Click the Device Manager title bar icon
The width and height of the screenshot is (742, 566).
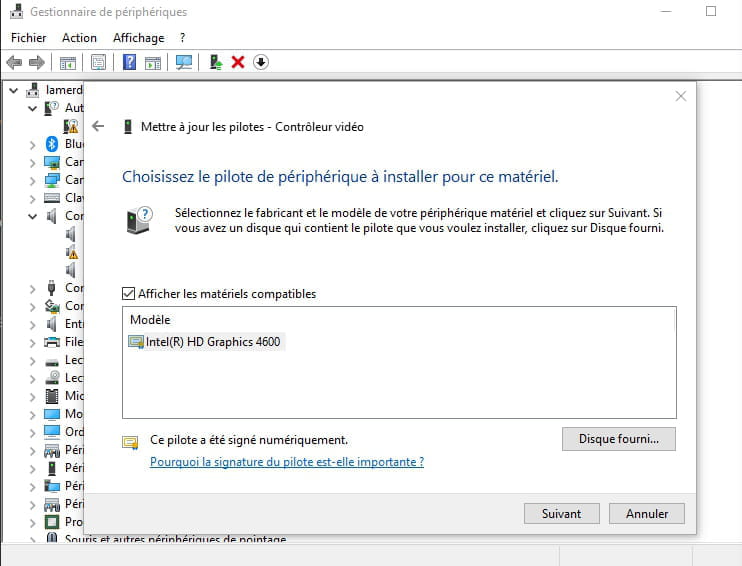(16, 11)
